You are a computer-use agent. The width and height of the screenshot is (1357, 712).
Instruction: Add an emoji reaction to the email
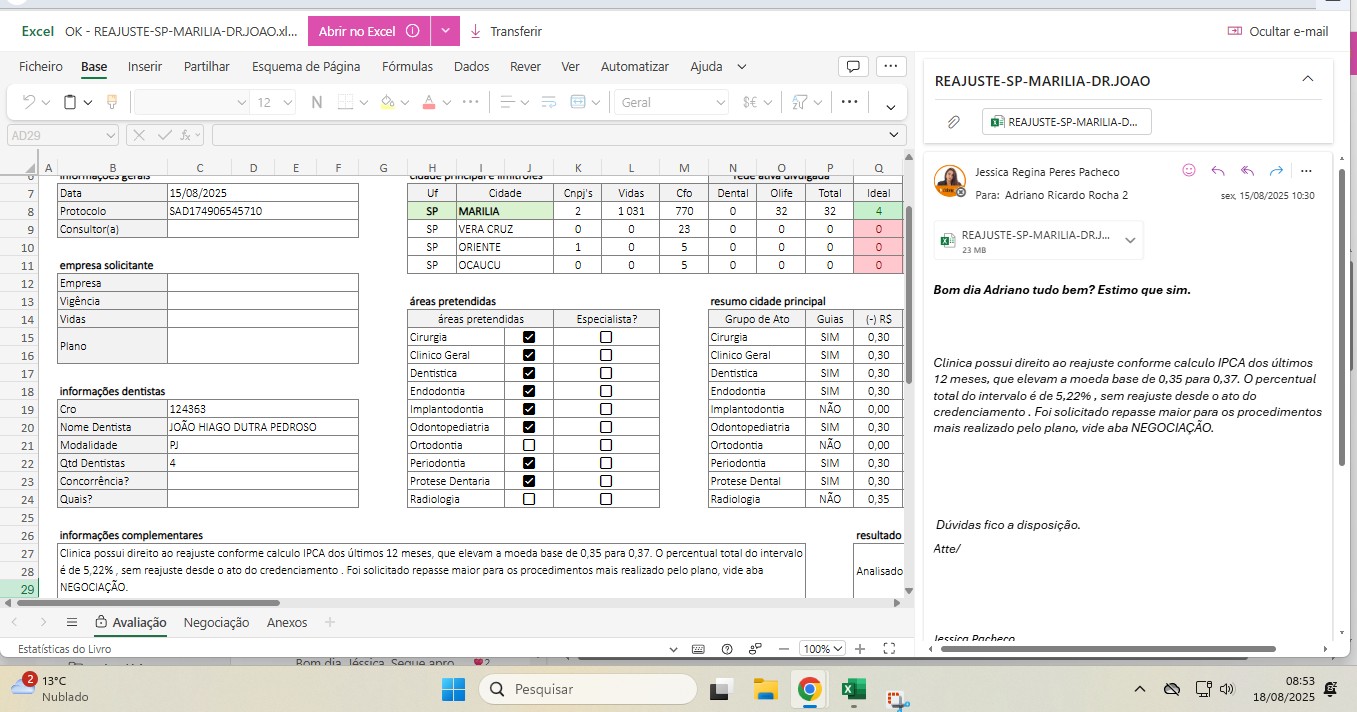pyautogui.click(x=1189, y=171)
